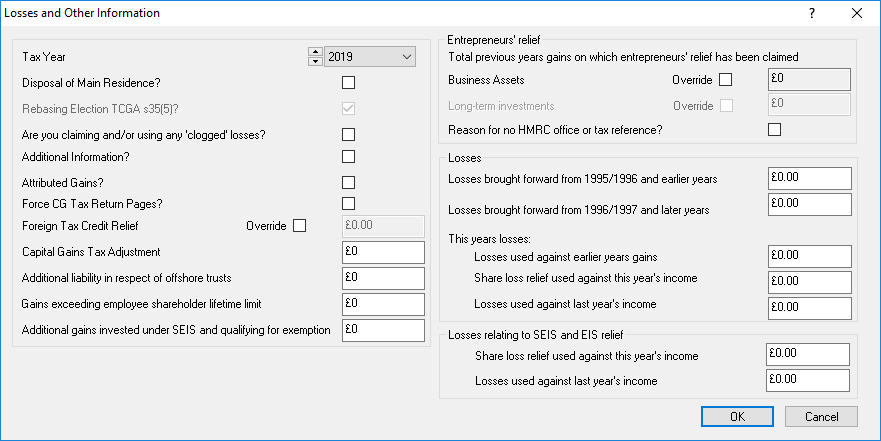The image size is (881, 441).
Task: Click Gains exceeding employee shareholder limit field
Action: pyautogui.click(x=383, y=303)
